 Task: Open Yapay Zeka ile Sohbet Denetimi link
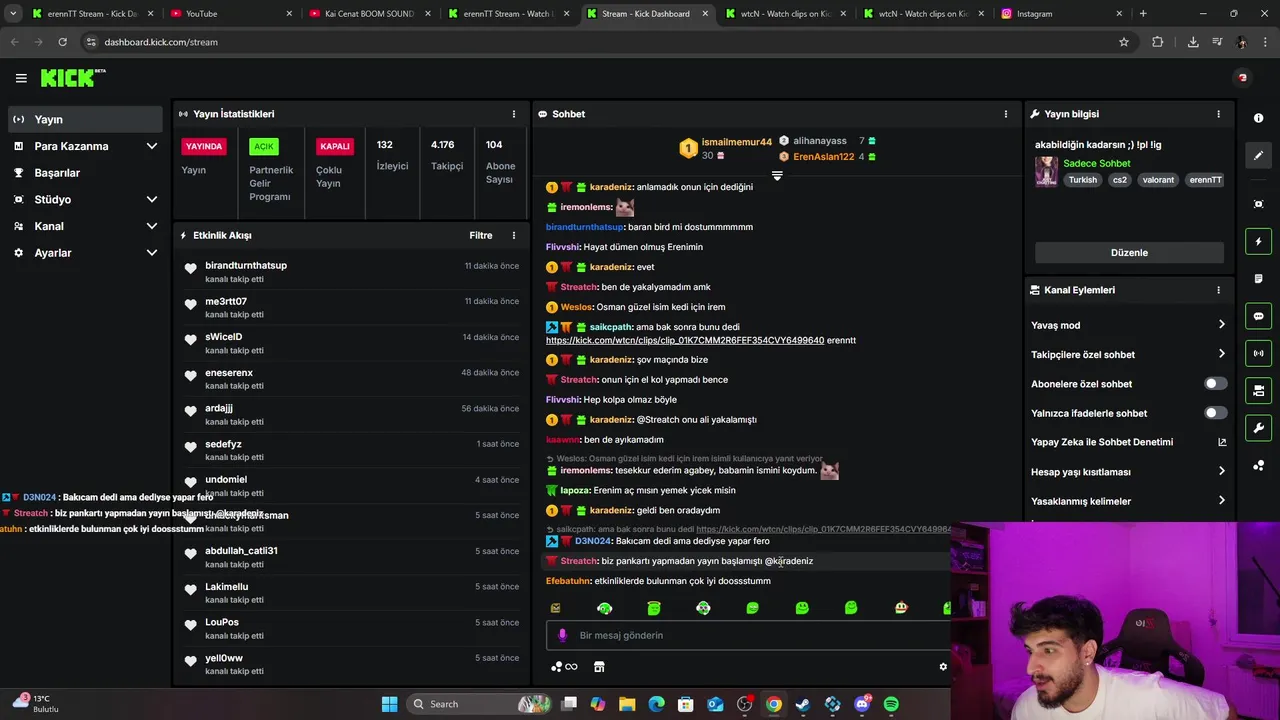click(x=1127, y=442)
